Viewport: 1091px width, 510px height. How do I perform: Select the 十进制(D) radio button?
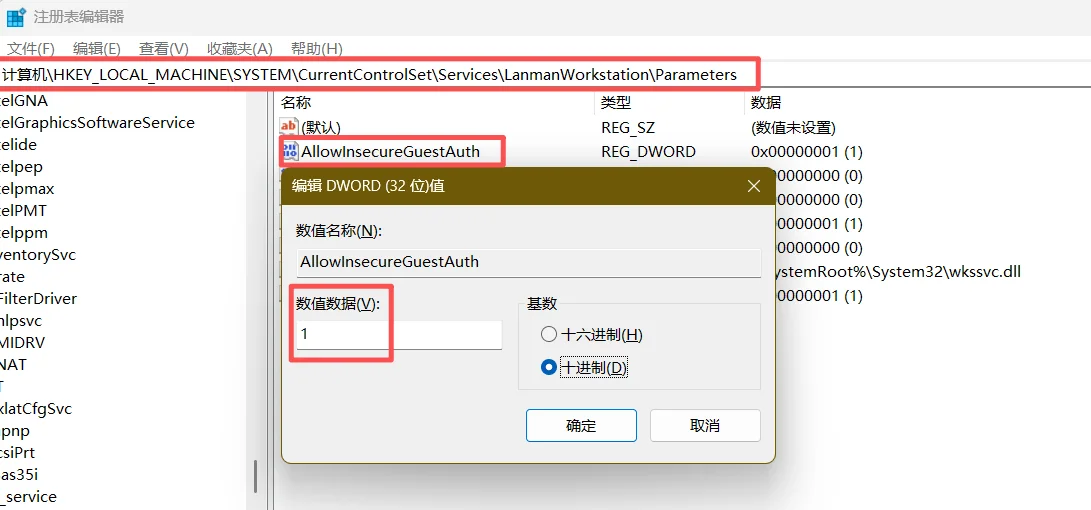[x=549, y=367]
